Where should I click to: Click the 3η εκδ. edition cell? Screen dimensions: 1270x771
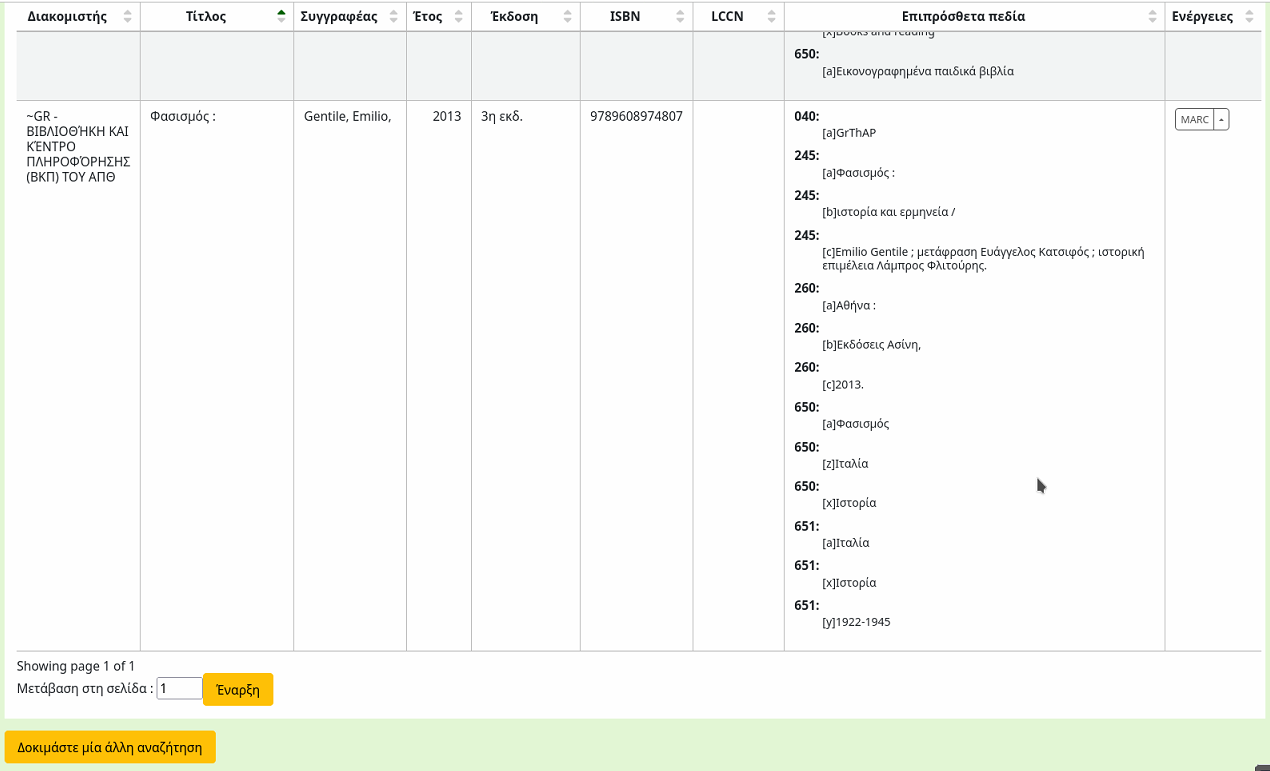[502, 116]
